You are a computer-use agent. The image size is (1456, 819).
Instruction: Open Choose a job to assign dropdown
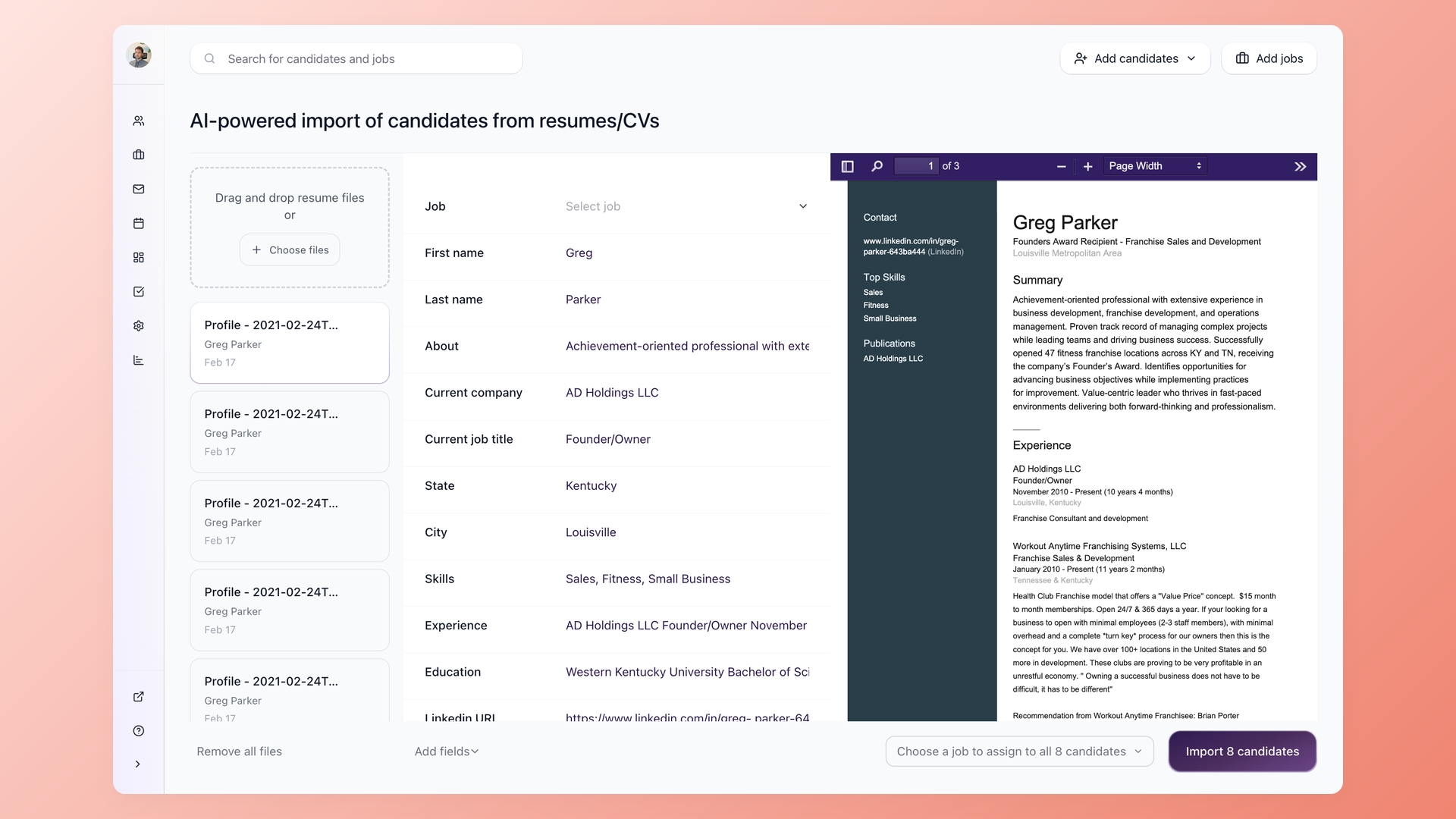(1019, 752)
